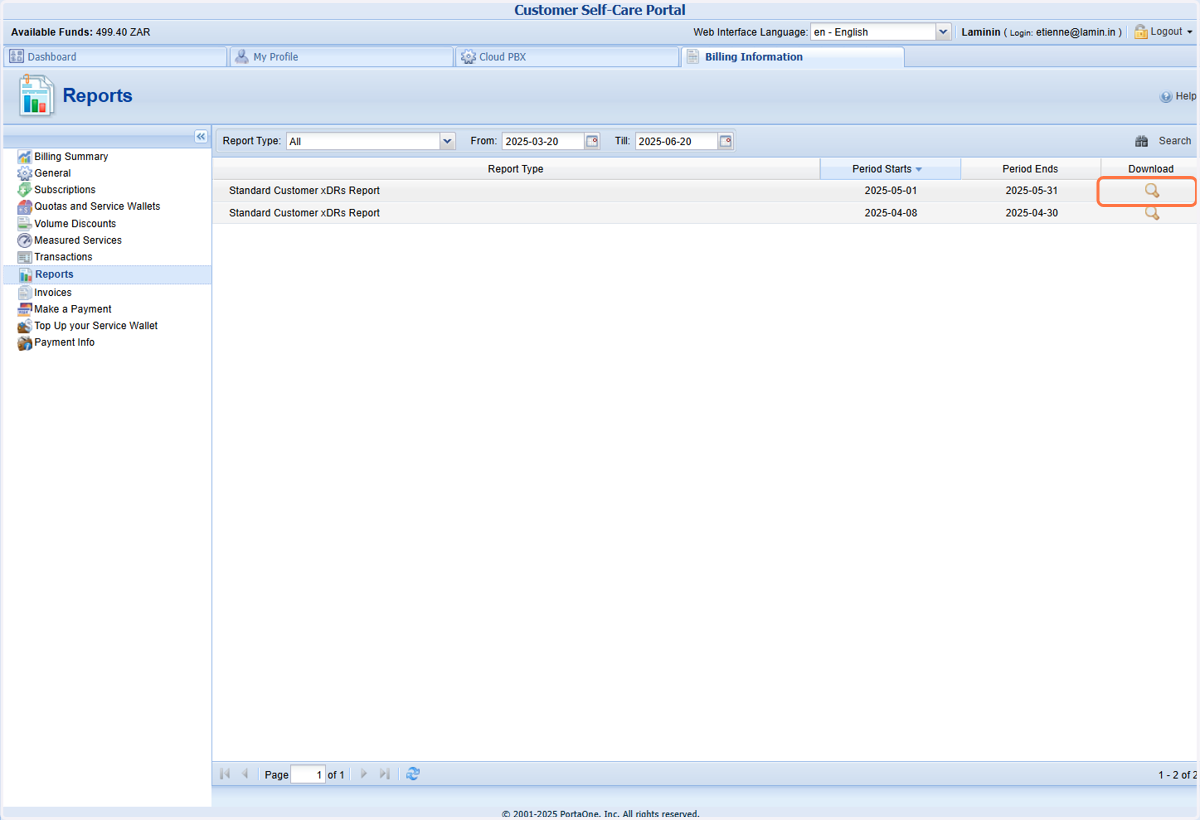Screen dimensions: 1200x820
Task: Select Standard Customer xDRs Report for 2025-04-08
Action: (x=304, y=213)
